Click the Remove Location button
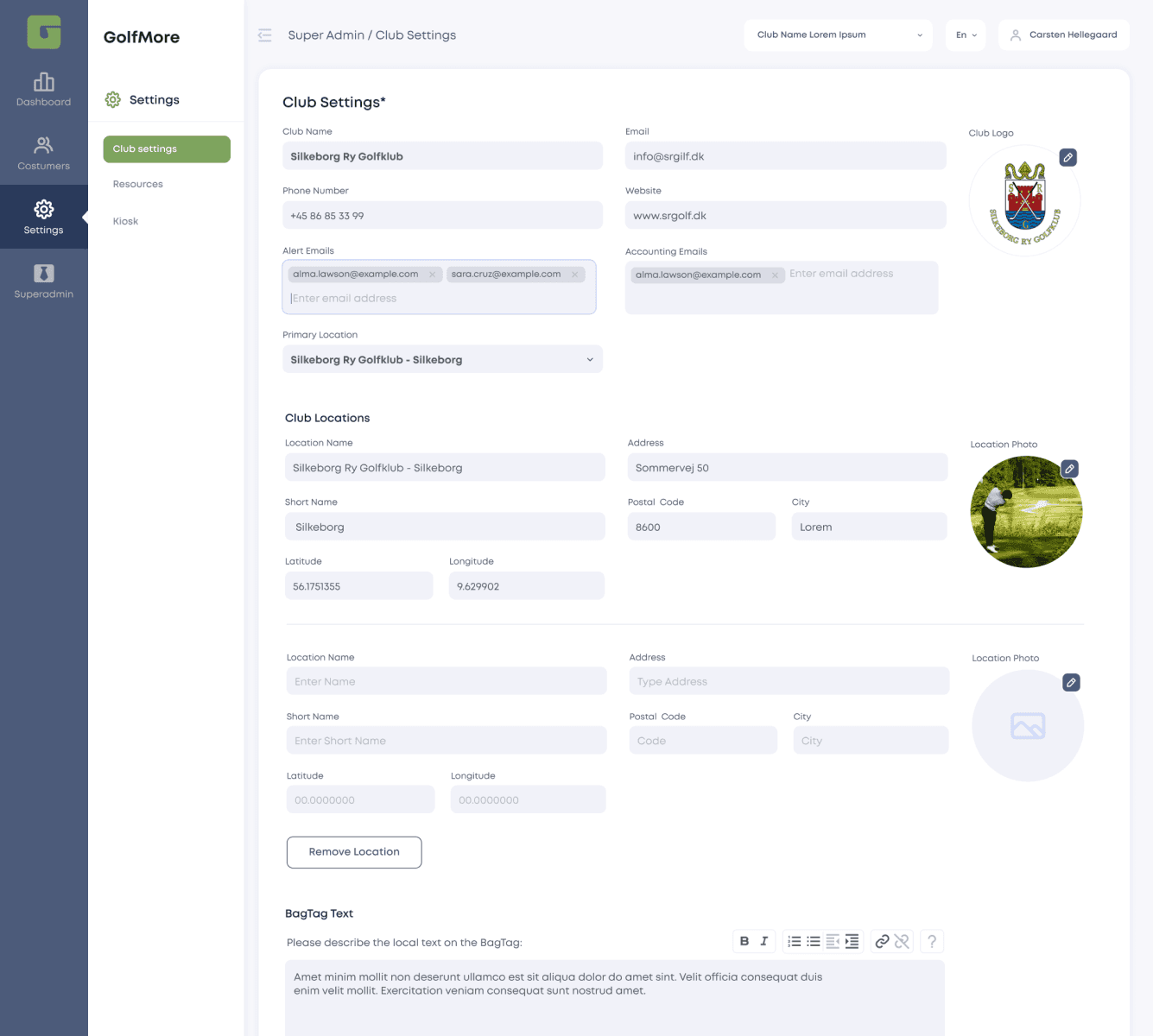This screenshot has width=1153, height=1036. coord(353,852)
